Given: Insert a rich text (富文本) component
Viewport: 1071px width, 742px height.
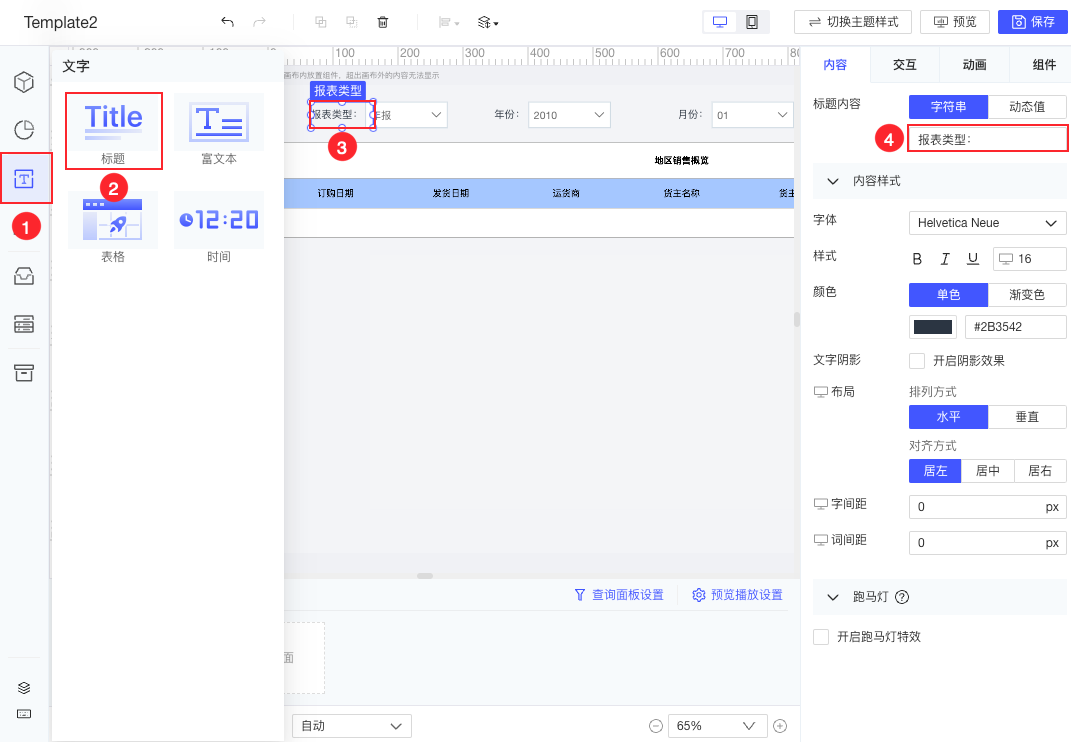Looking at the screenshot, I should 219,130.
